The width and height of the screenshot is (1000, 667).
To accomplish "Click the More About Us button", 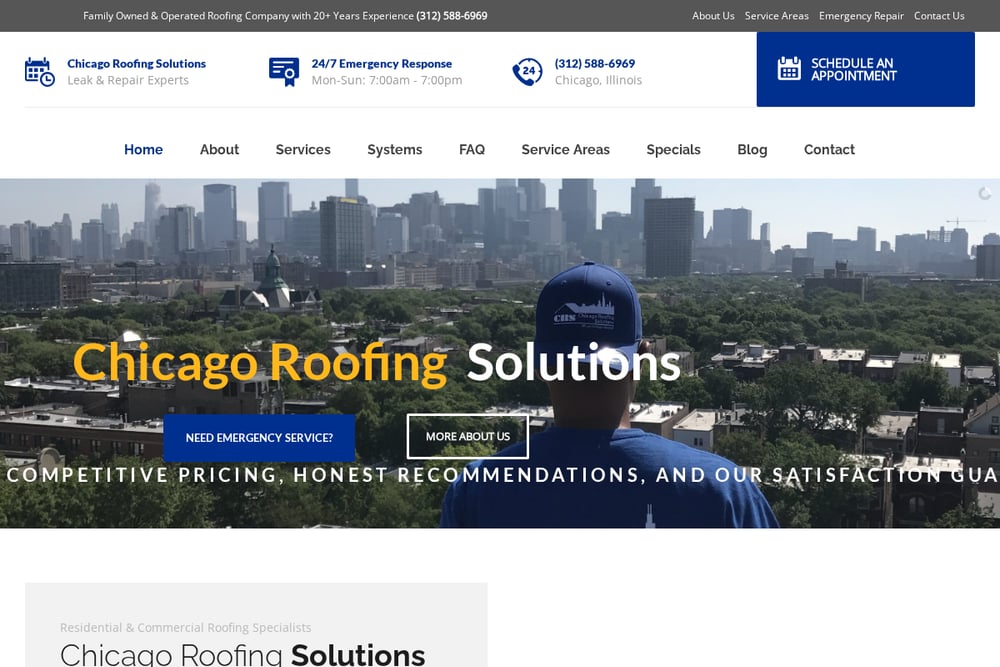I will (467, 436).
